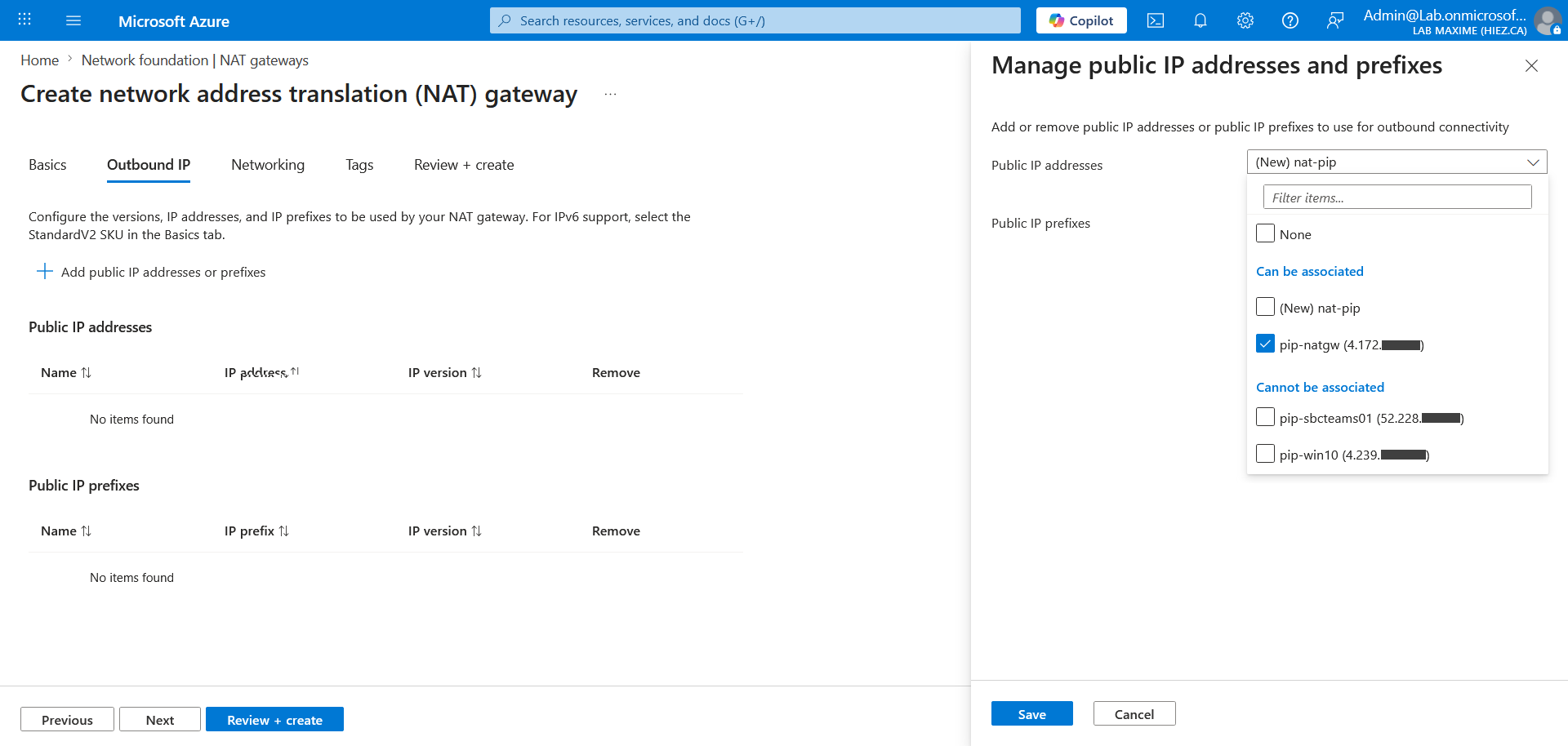This screenshot has width=1568, height=746.
Task: Uncheck the pip-natgw checkbox
Action: click(x=1265, y=344)
